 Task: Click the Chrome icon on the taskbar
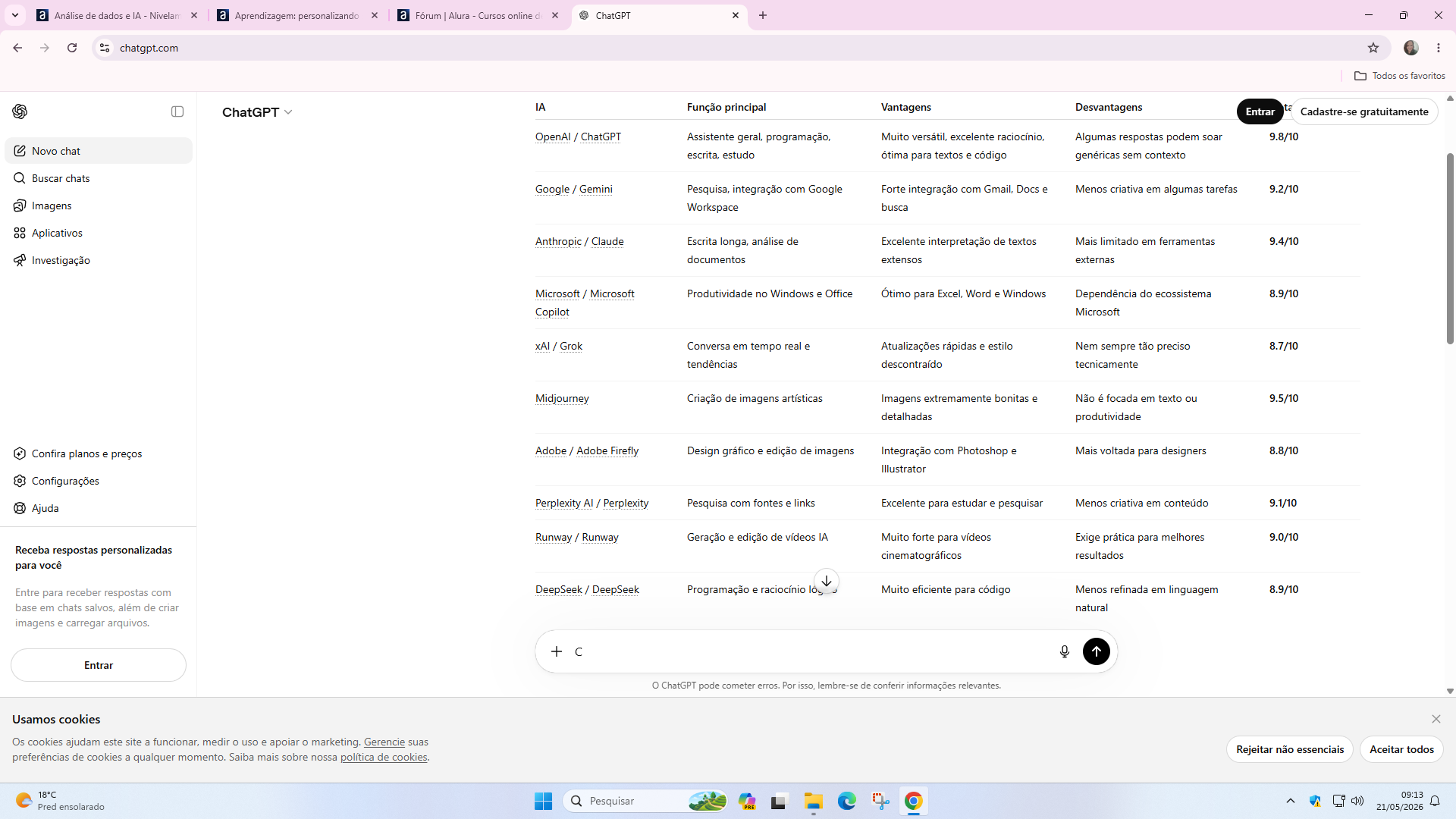click(914, 801)
